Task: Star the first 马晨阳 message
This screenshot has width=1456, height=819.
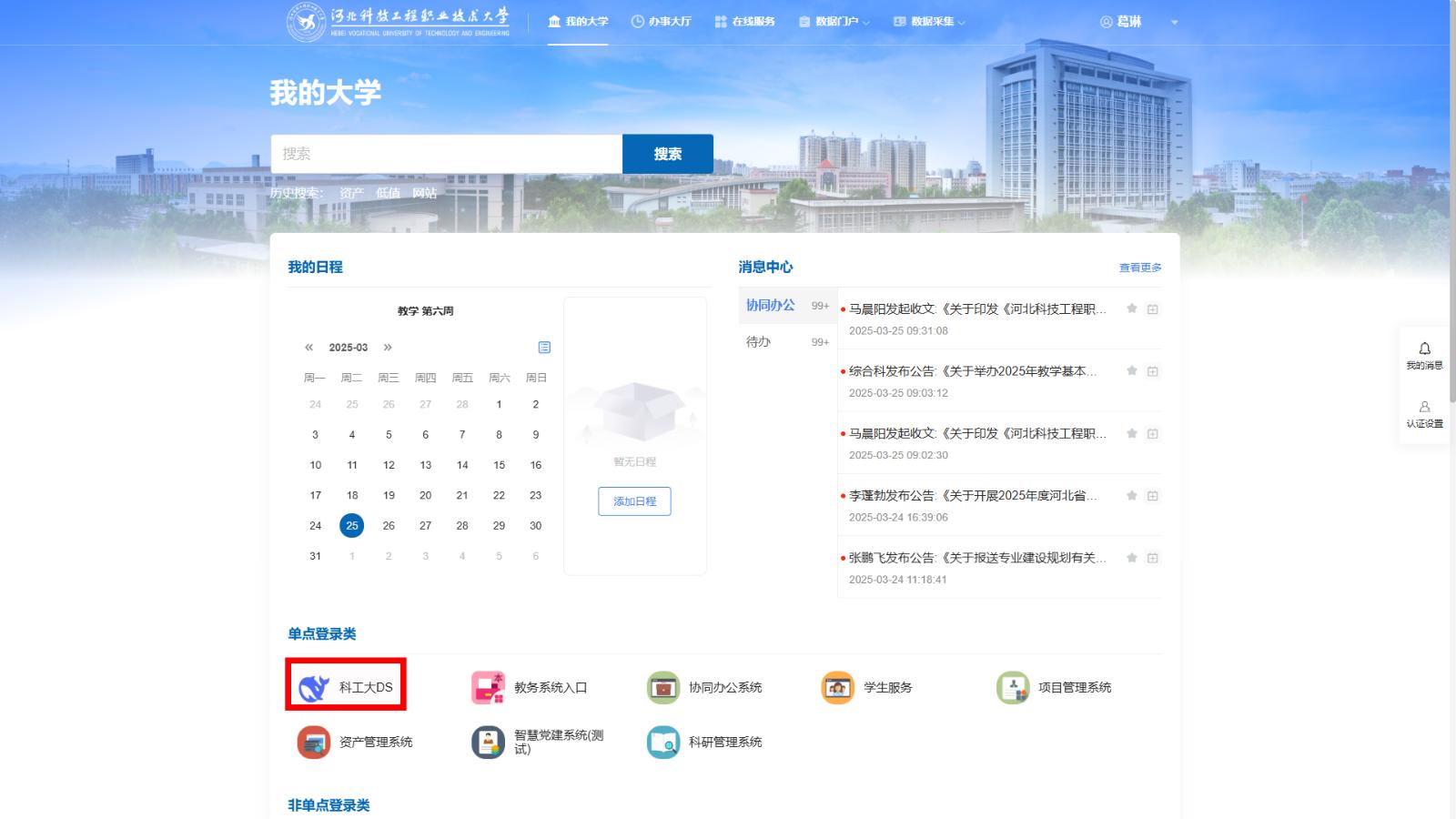Action: tap(1132, 308)
